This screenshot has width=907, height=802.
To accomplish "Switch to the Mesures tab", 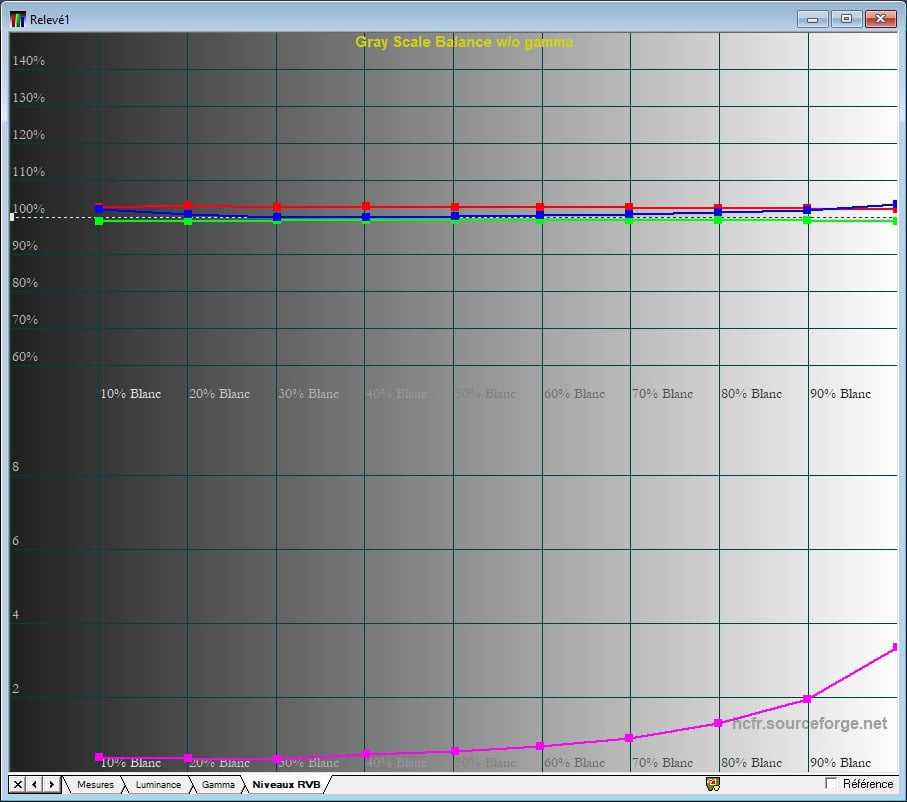I will 95,785.
